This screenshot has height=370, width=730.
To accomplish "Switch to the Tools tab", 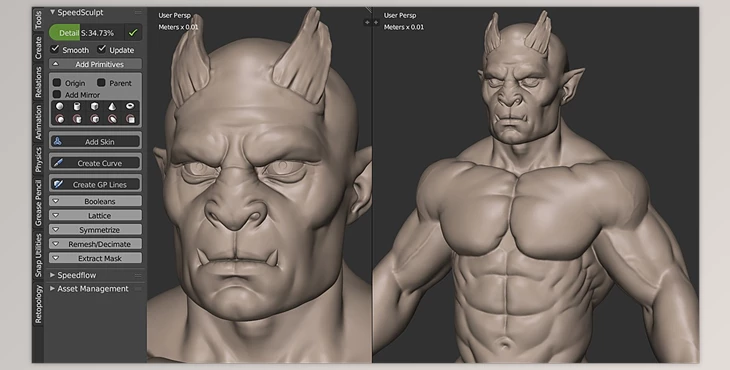I will point(38,20).
